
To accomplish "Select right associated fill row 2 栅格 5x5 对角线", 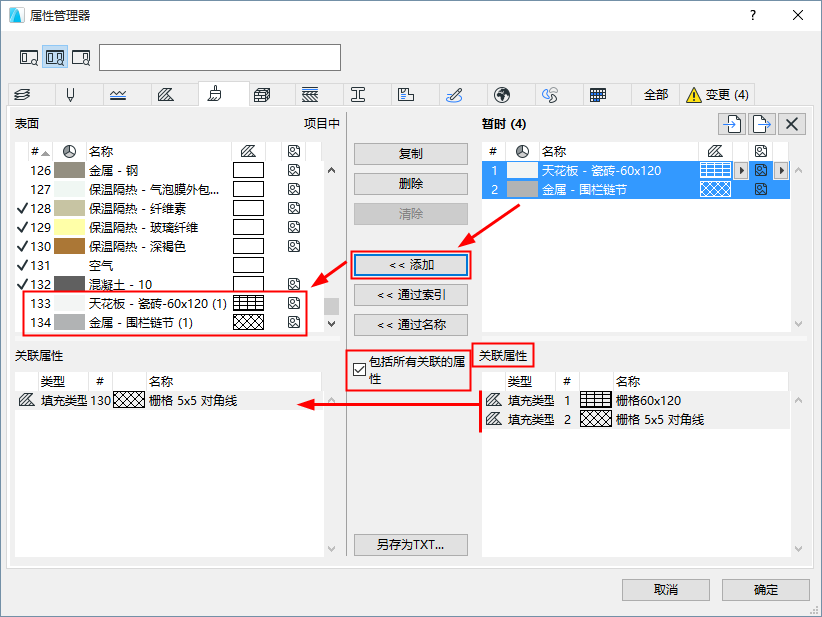I will coord(635,419).
